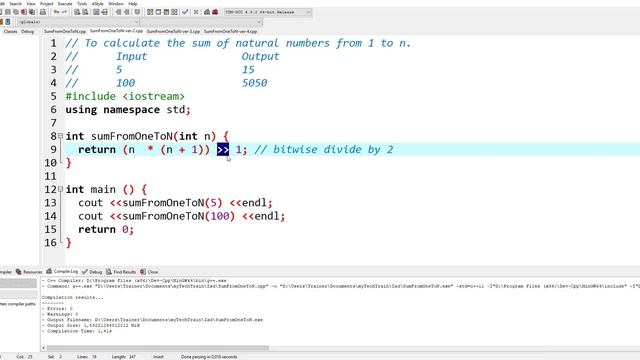The width and height of the screenshot is (640, 360).
Task: Click the Compile and Run toolbar icon
Action: point(166,12)
